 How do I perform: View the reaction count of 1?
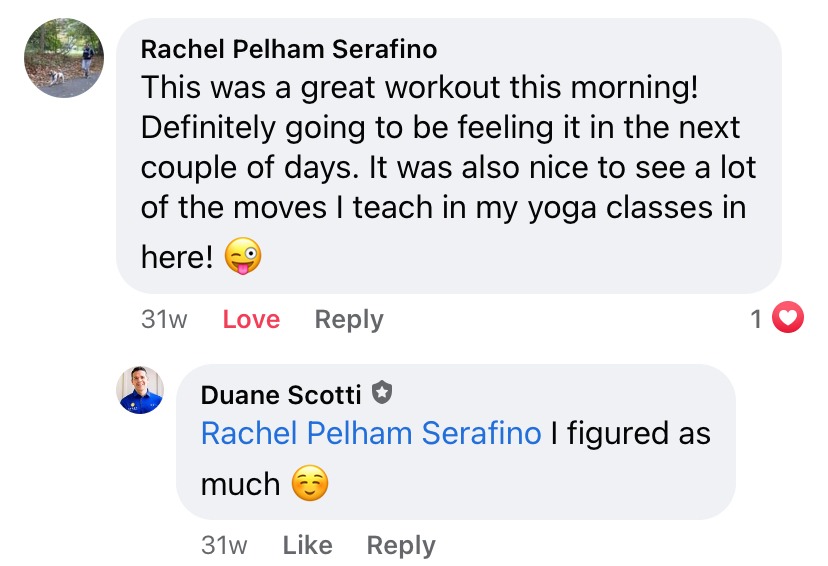coord(757,319)
